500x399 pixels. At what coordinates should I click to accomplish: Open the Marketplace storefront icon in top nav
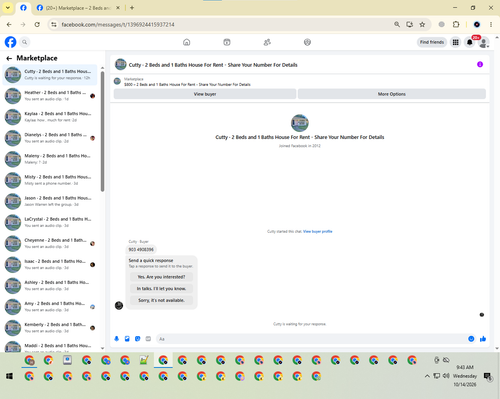click(x=227, y=42)
